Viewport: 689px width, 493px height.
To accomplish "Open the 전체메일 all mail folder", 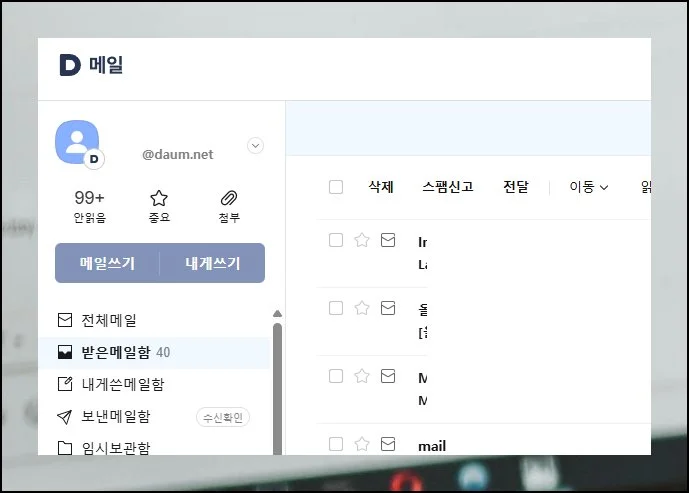I will click(x=109, y=321).
